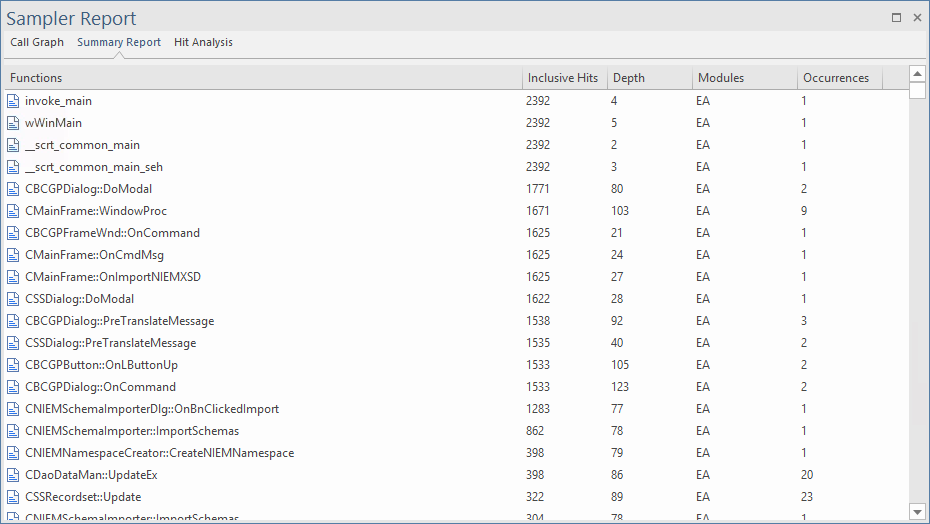Sort by the Occurrences column header
Image resolution: width=930 pixels, height=524 pixels.
tap(836, 78)
